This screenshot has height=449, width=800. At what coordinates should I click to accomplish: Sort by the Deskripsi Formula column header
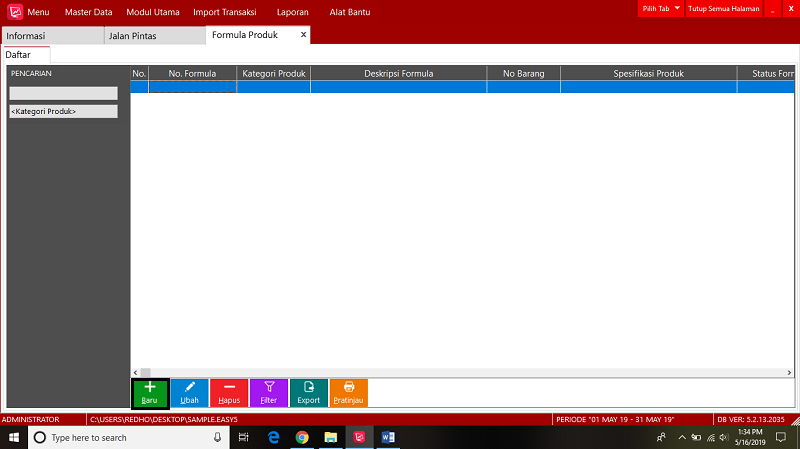tap(398, 73)
